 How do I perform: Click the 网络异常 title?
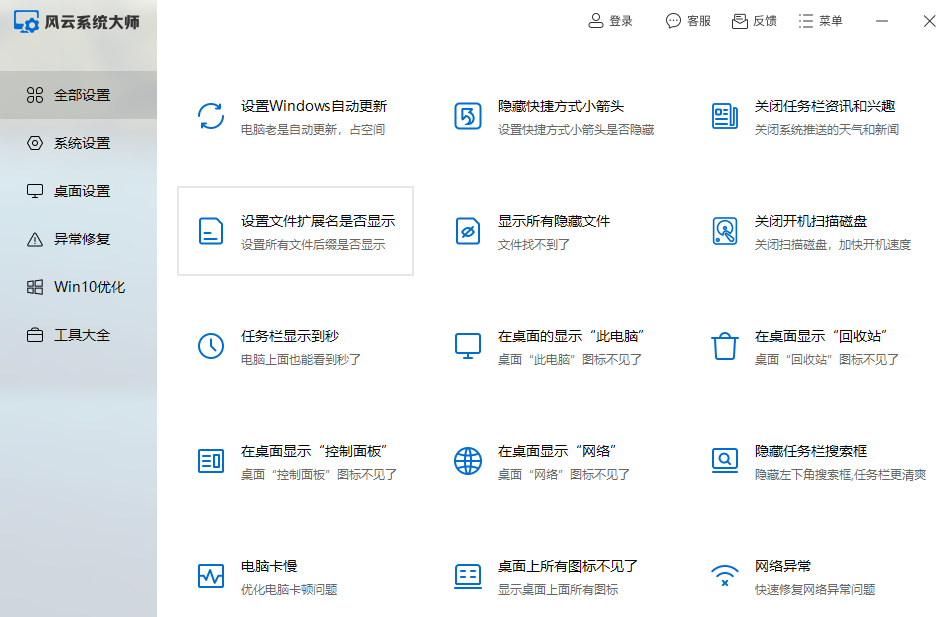[x=782, y=566]
